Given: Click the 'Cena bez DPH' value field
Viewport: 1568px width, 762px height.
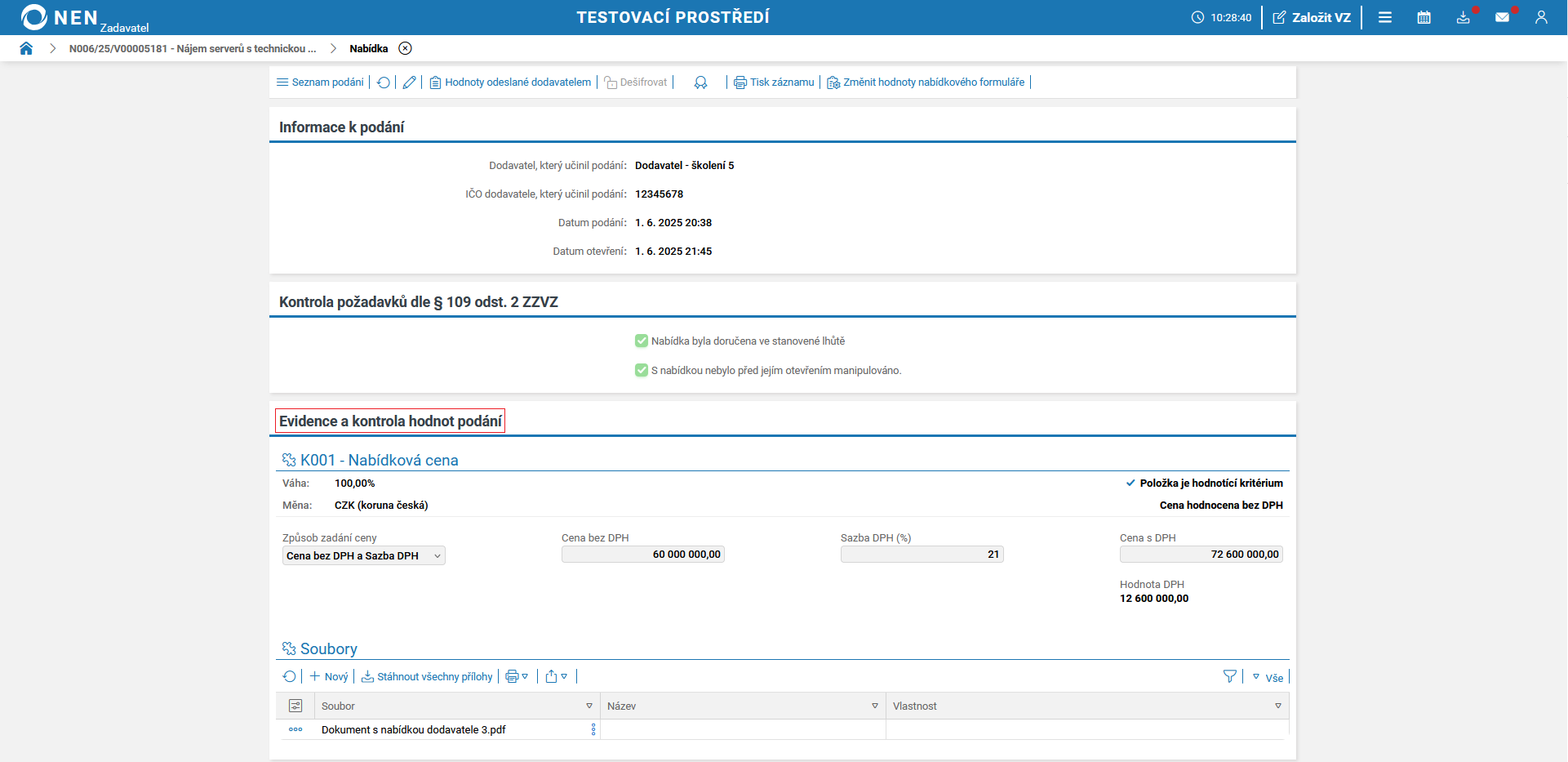Looking at the screenshot, I should pos(642,555).
